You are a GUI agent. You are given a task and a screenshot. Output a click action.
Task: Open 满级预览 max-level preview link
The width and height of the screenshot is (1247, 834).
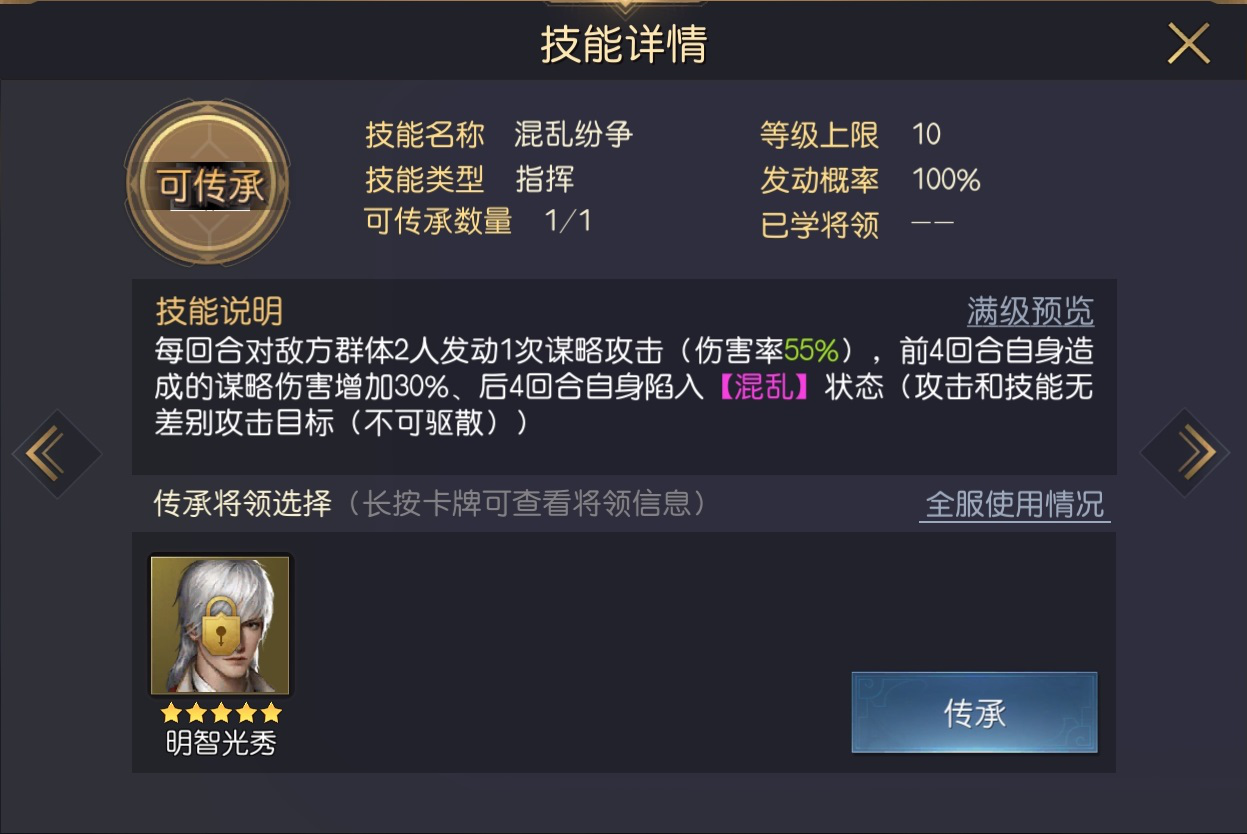point(1030,312)
